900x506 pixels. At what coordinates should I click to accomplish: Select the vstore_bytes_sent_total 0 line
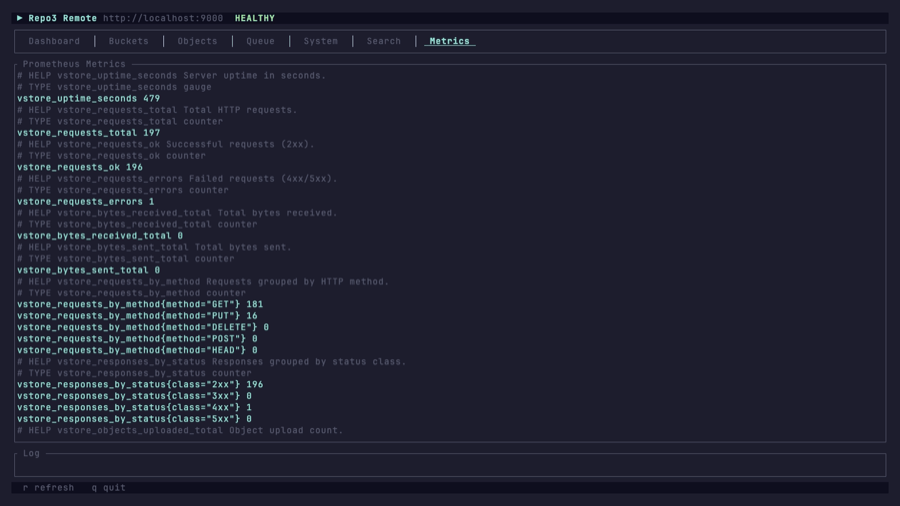click(x=88, y=270)
